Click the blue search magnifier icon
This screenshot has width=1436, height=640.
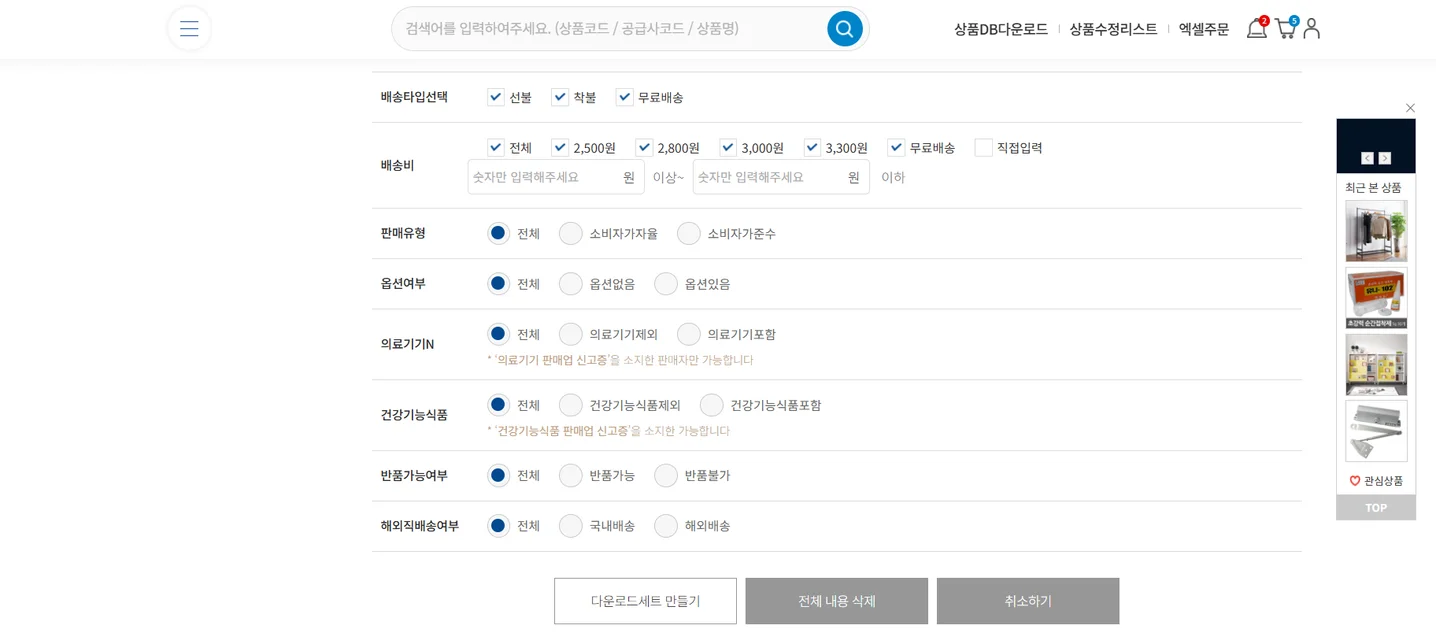pos(844,28)
